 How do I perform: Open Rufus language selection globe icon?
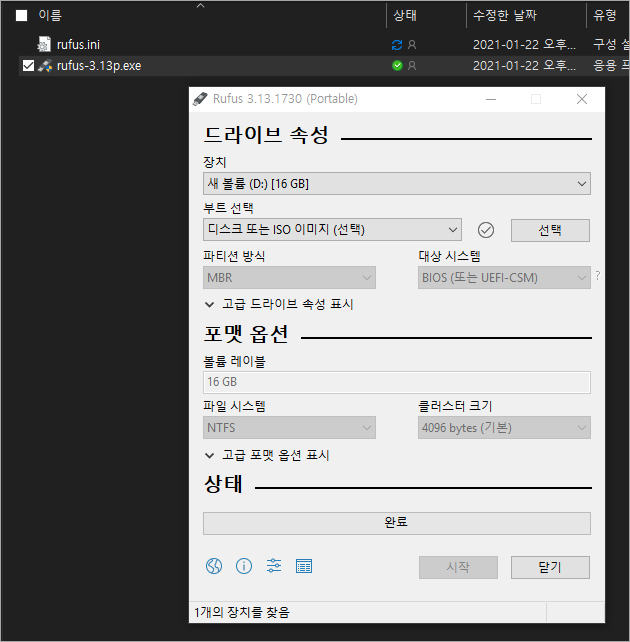(214, 566)
